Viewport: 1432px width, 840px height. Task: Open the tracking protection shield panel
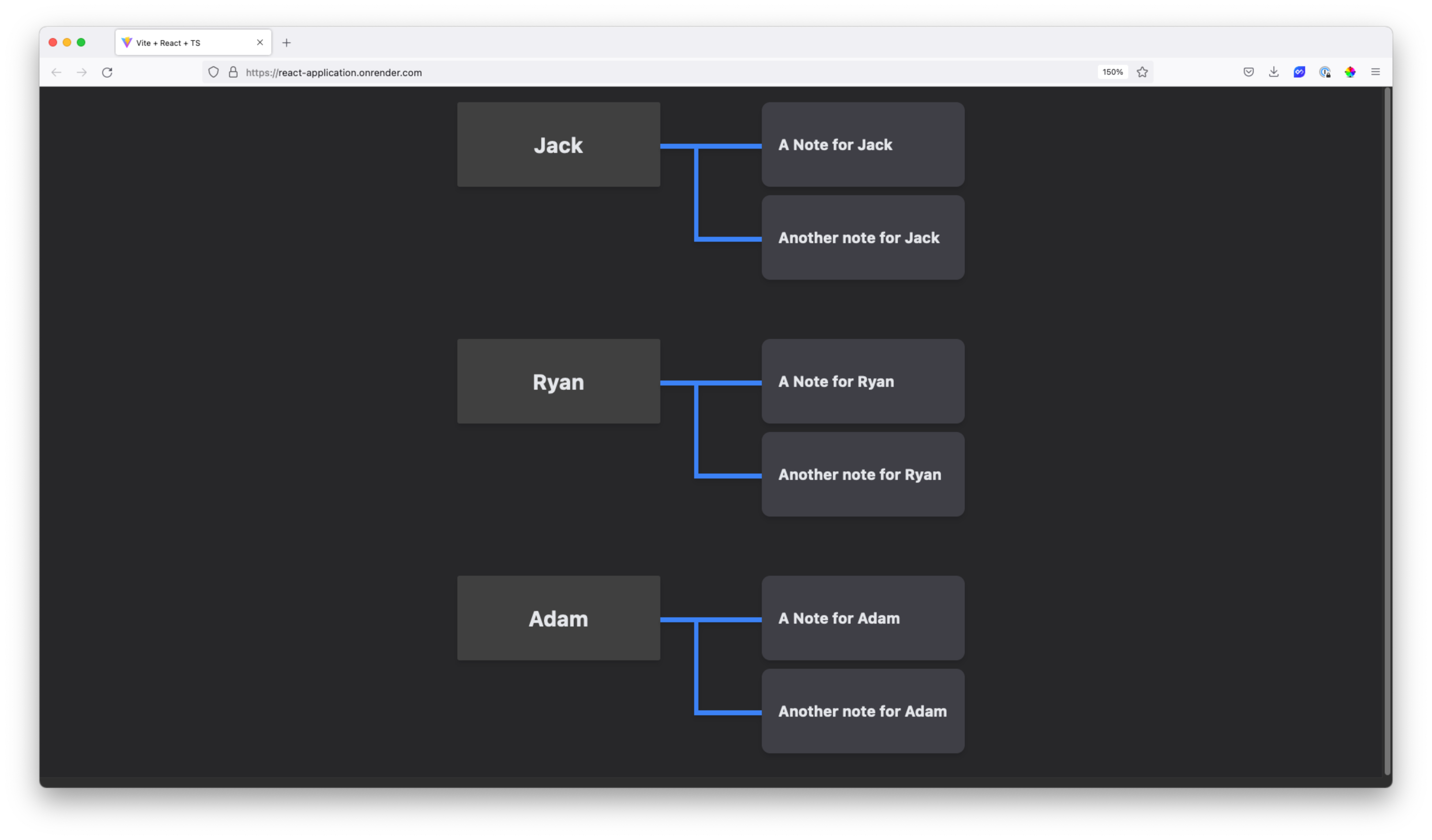tap(213, 72)
